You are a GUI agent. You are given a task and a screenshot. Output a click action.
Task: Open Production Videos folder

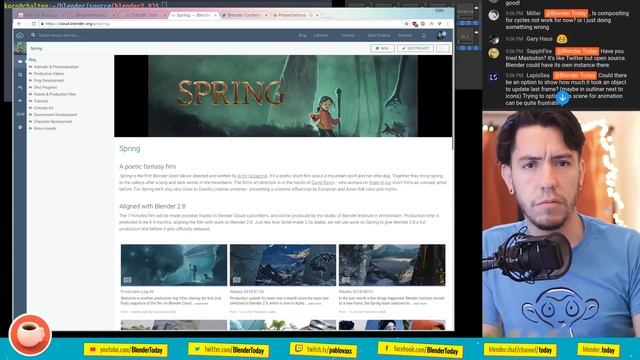point(49,73)
